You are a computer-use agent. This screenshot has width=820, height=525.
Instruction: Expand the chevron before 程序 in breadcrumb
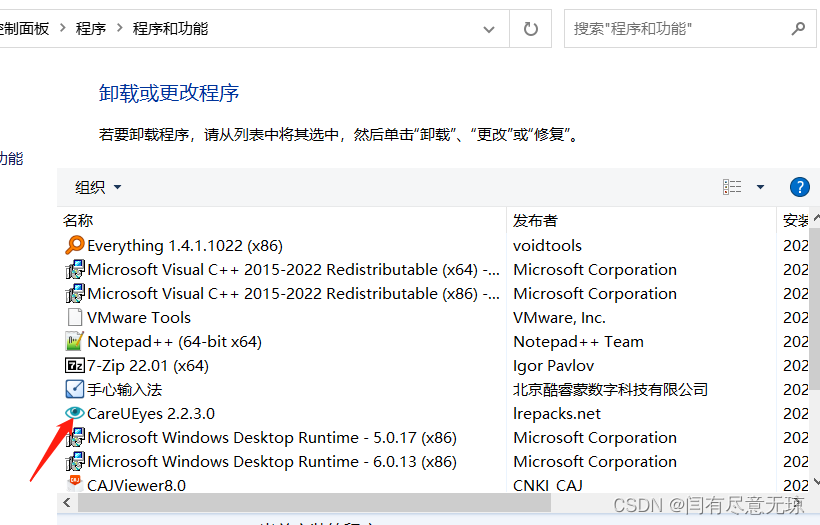coord(63,28)
